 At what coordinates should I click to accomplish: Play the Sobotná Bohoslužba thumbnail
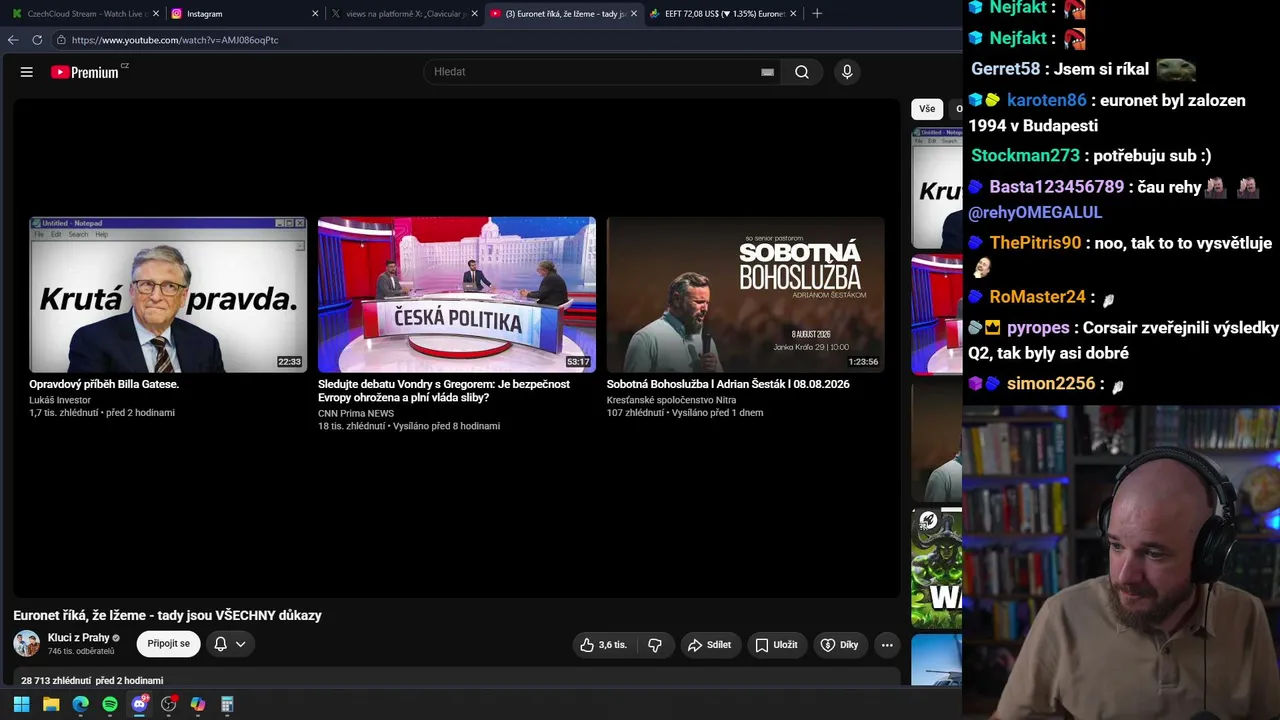click(746, 295)
